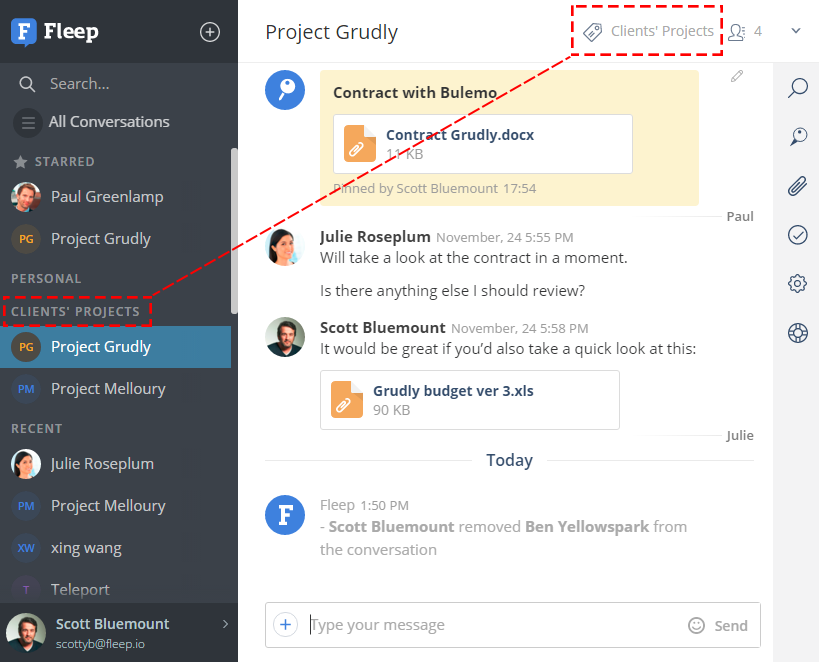Click the Contract Grudly.docx file icon
This screenshot has height=662, width=819.
(359, 144)
